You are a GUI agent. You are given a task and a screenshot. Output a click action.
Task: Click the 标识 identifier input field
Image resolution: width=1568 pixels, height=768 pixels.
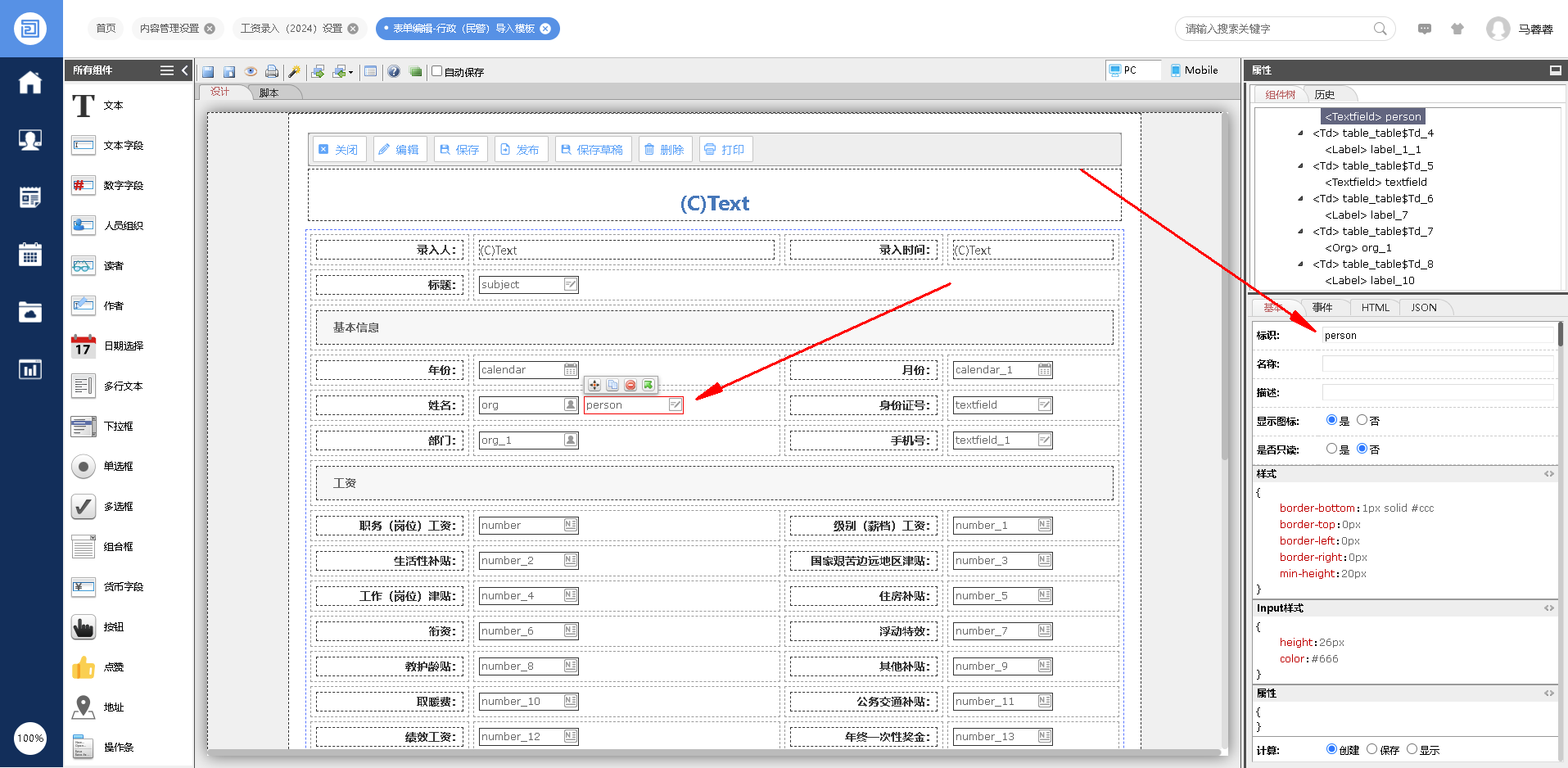point(1437,336)
